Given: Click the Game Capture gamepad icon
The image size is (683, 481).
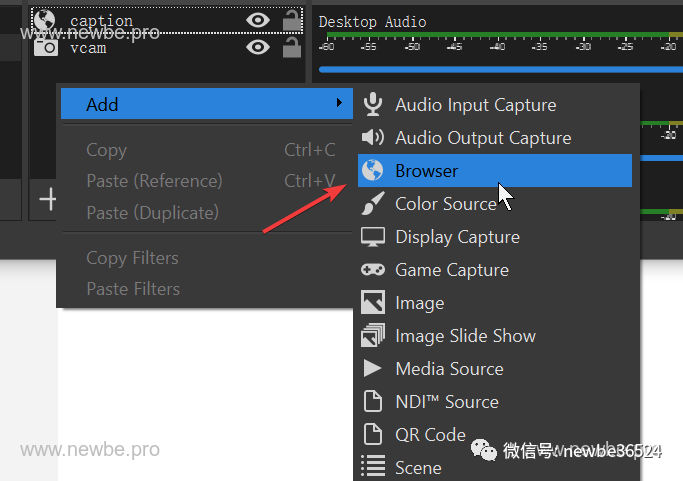Looking at the screenshot, I should [x=373, y=270].
